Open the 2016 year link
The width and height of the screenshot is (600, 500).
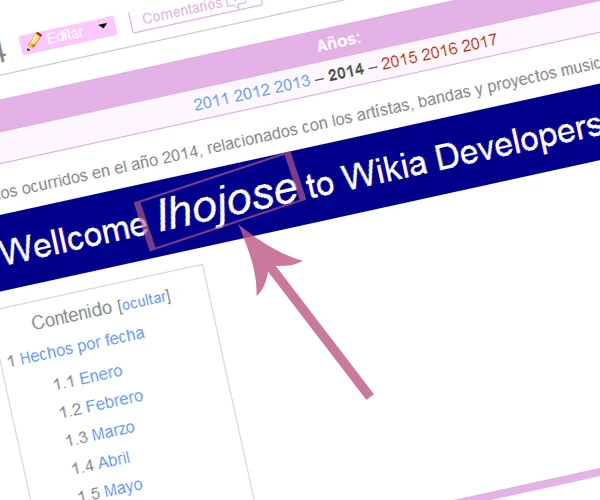(x=439, y=50)
